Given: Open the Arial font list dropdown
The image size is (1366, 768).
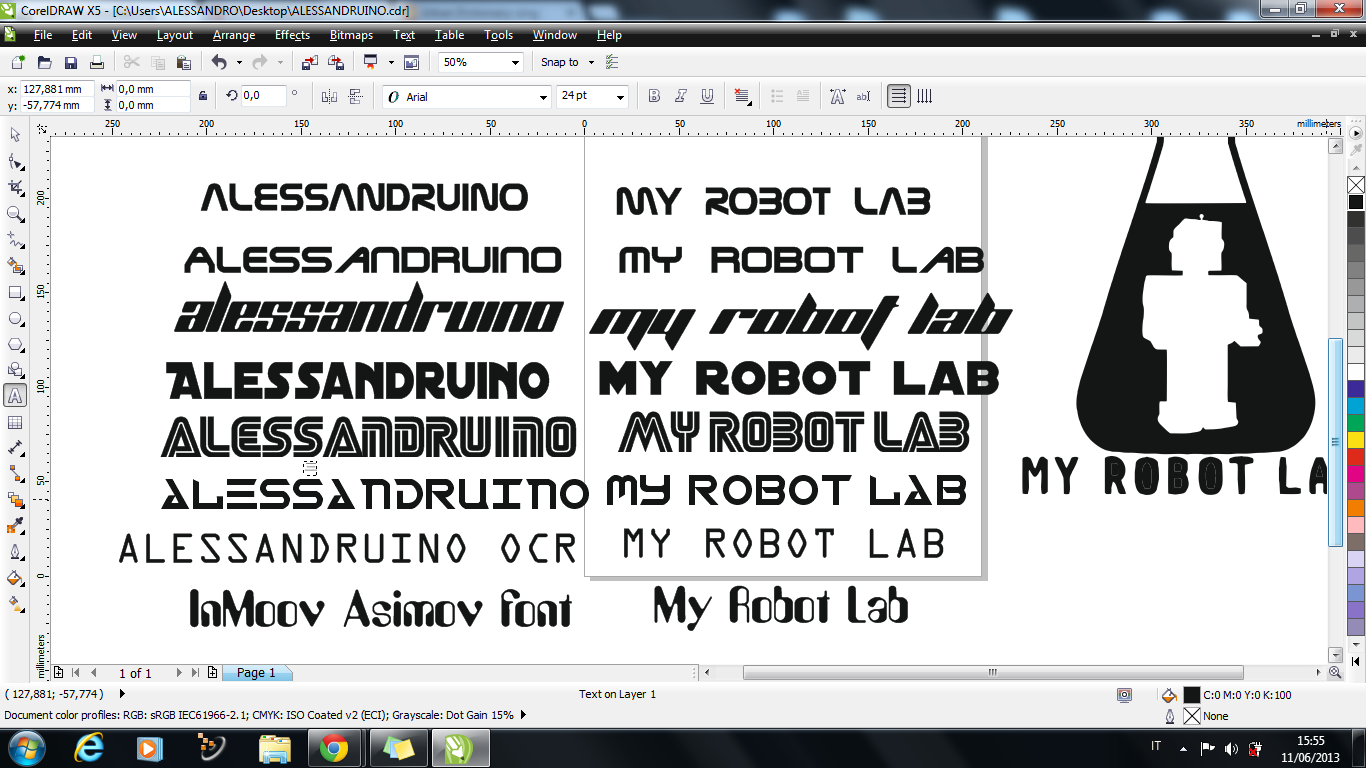Looking at the screenshot, I should [x=545, y=97].
